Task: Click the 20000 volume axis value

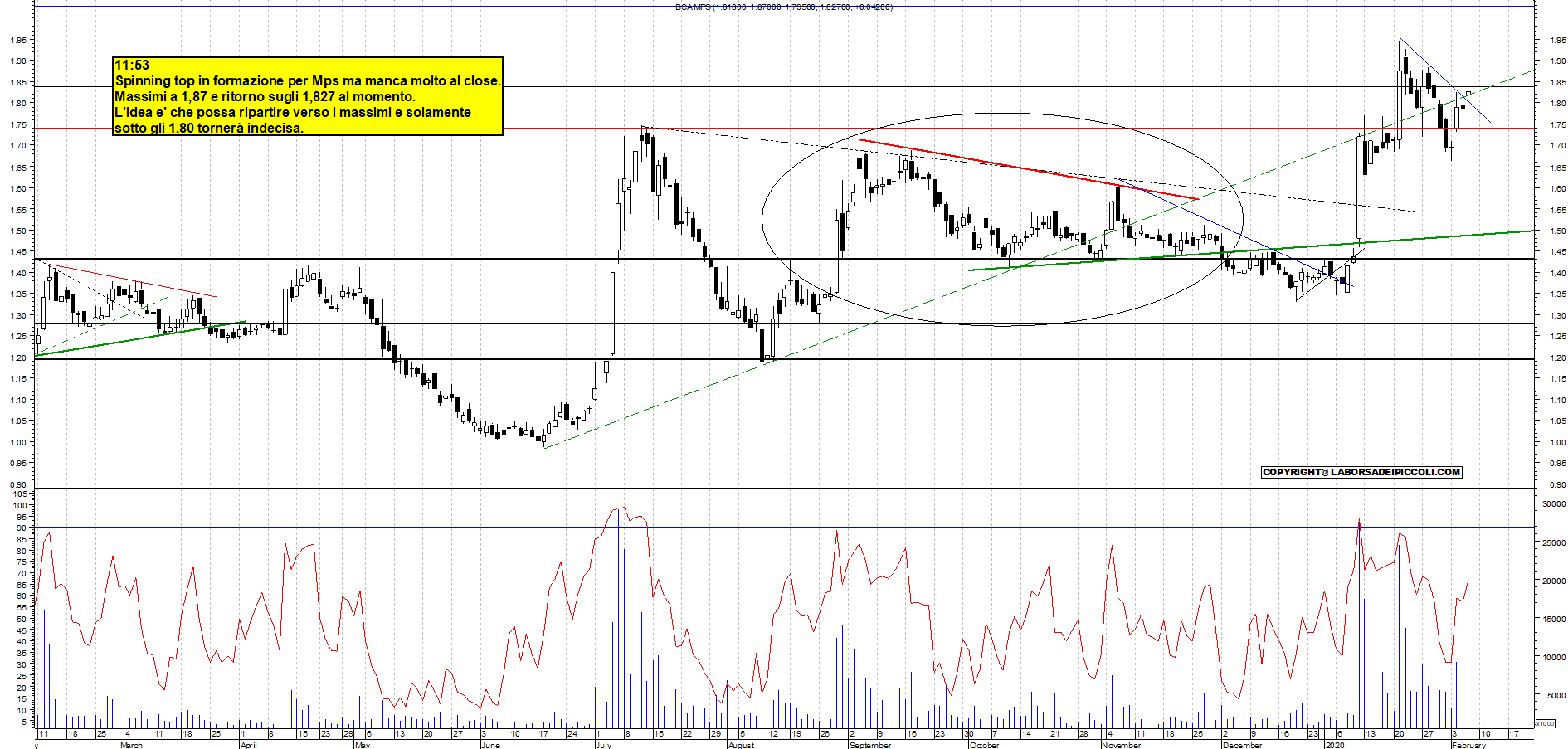Action: 1553,581
